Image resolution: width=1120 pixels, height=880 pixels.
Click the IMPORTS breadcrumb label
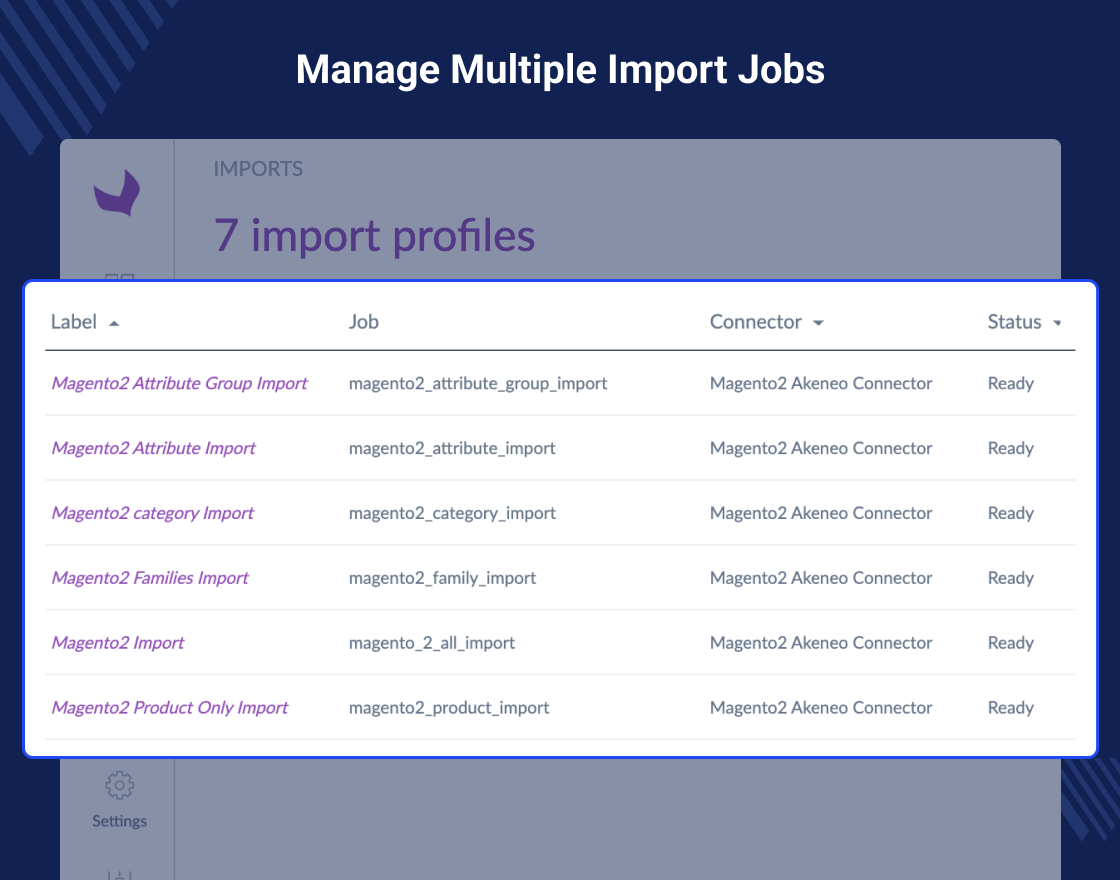pyautogui.click(x=258, y=169)
